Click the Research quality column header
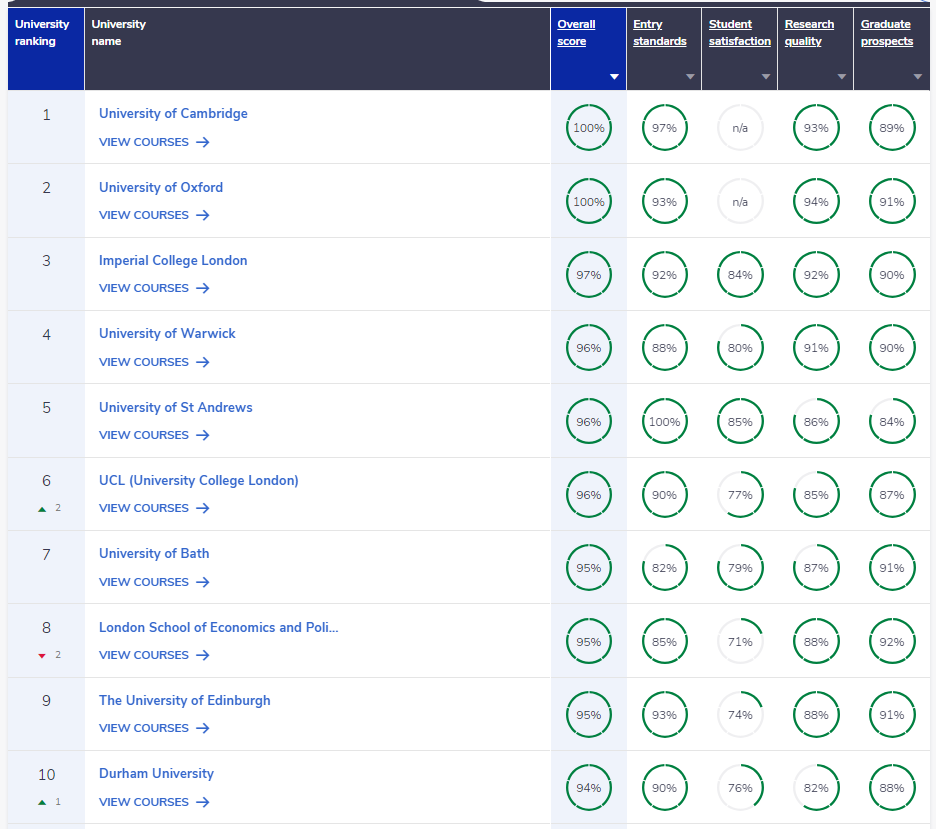Viewport: 936px width, 829px height. (809, 33)
